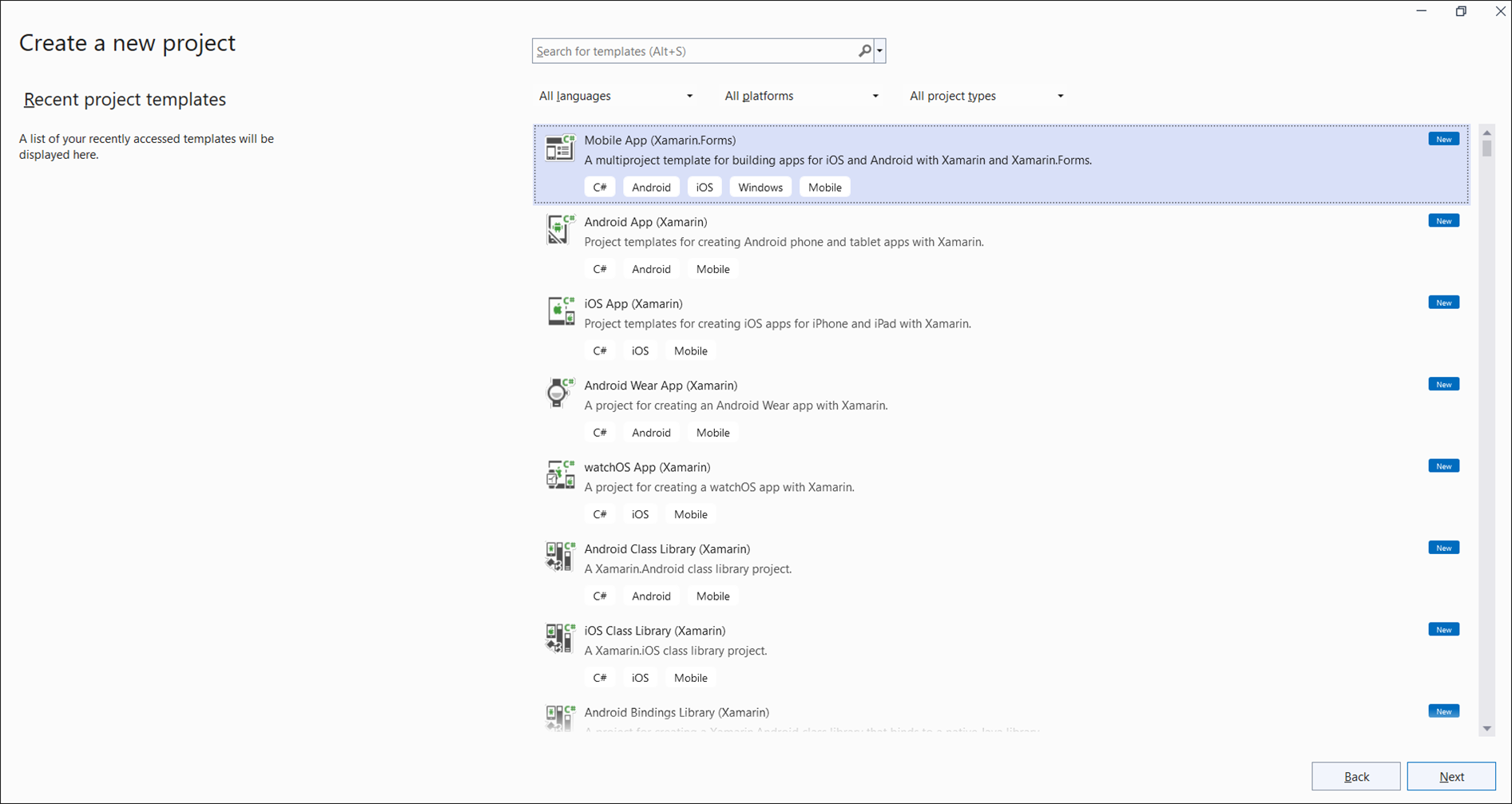The height and width of the screenshot is (804, 1512).
Task: Click C# tag under Android Class Library
Action: coord(600,596)
